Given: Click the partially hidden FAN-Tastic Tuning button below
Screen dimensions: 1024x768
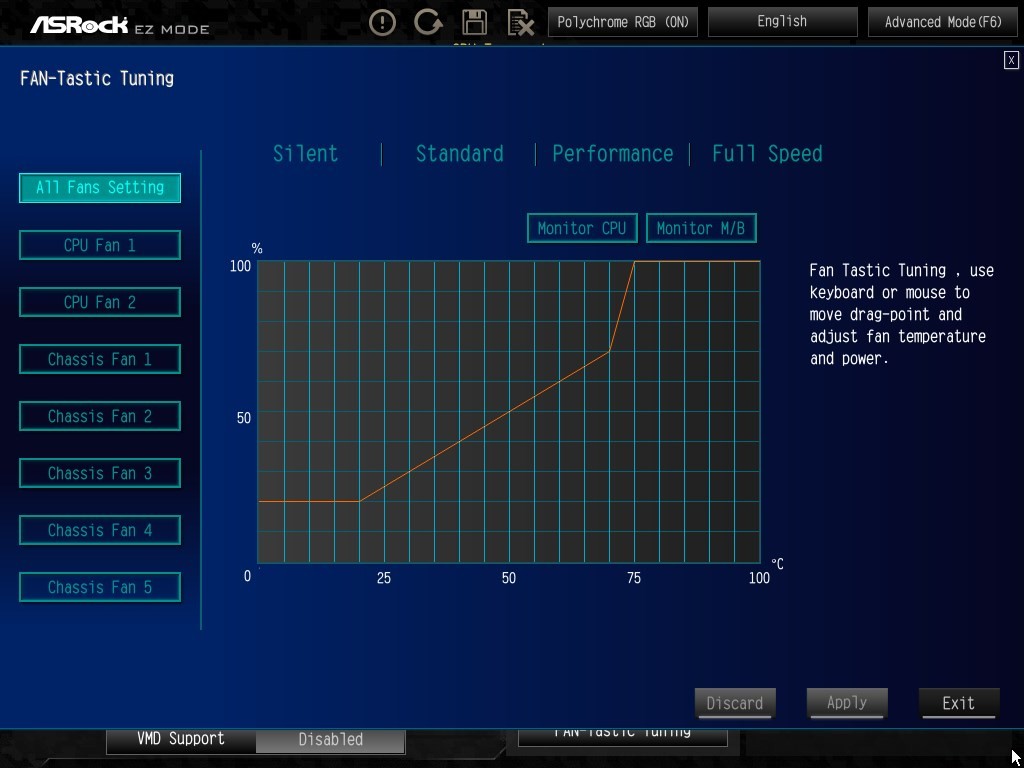Looking at the screenshot, I should click(x=622, y=737).
